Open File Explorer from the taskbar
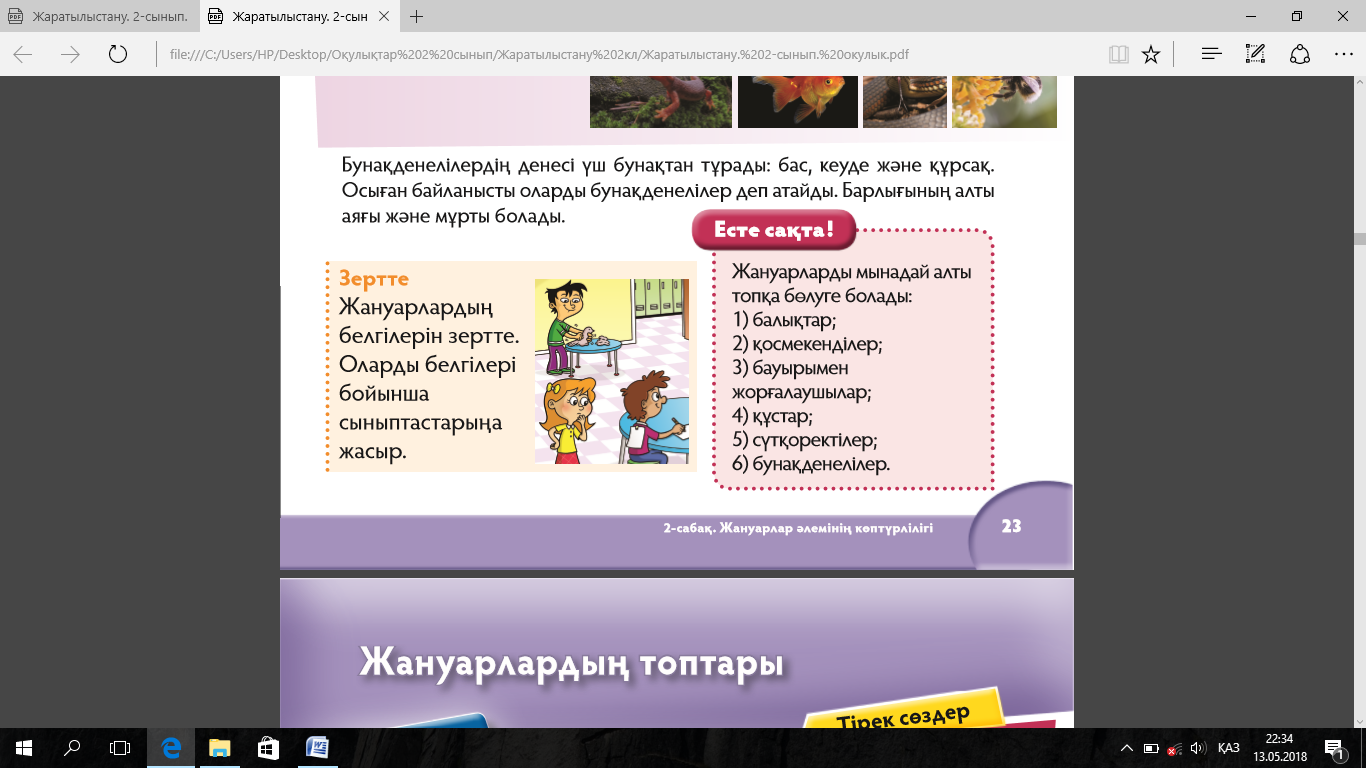This screenshot has width=1366, height=768. [218, 747]
